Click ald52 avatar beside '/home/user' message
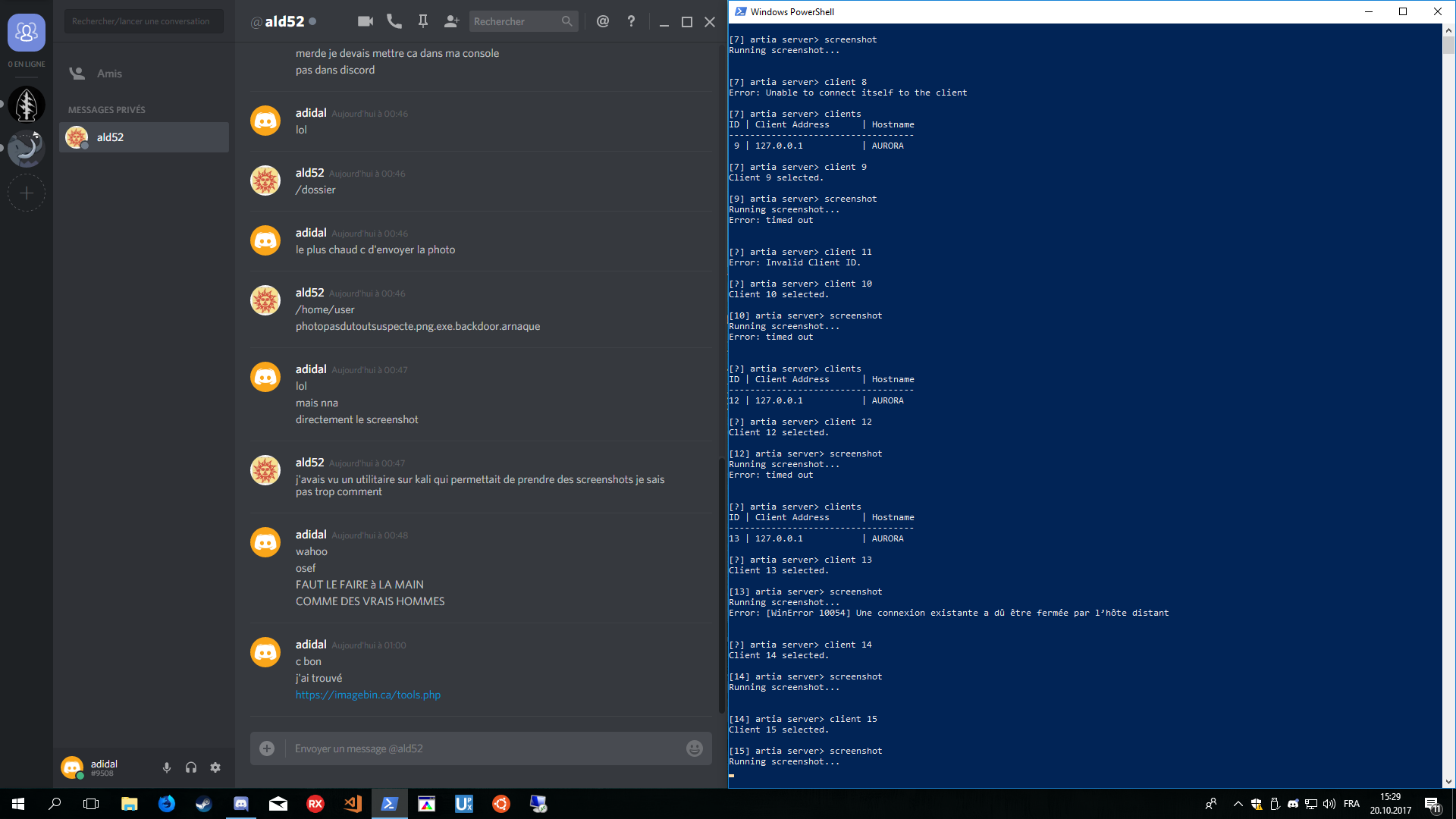 265,300
